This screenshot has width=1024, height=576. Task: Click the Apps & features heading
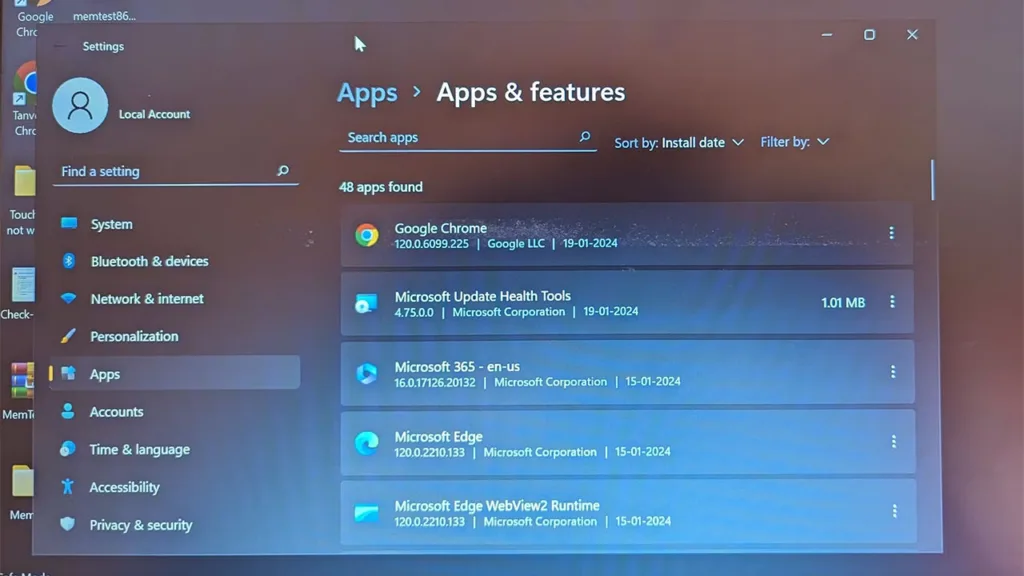tap(530, 92)
